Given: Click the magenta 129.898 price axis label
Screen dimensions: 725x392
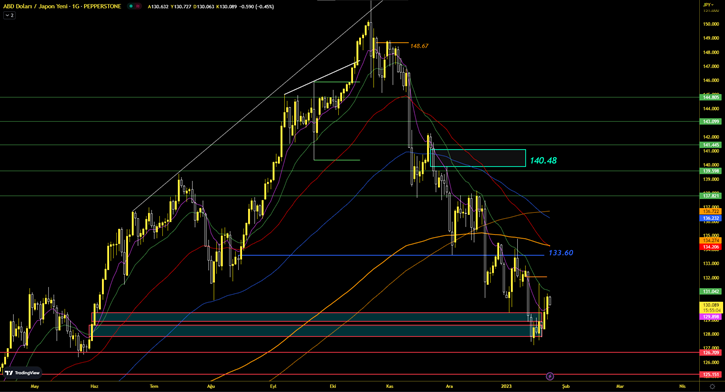Looking at the screenshot, I should click(x=711, y=317).
